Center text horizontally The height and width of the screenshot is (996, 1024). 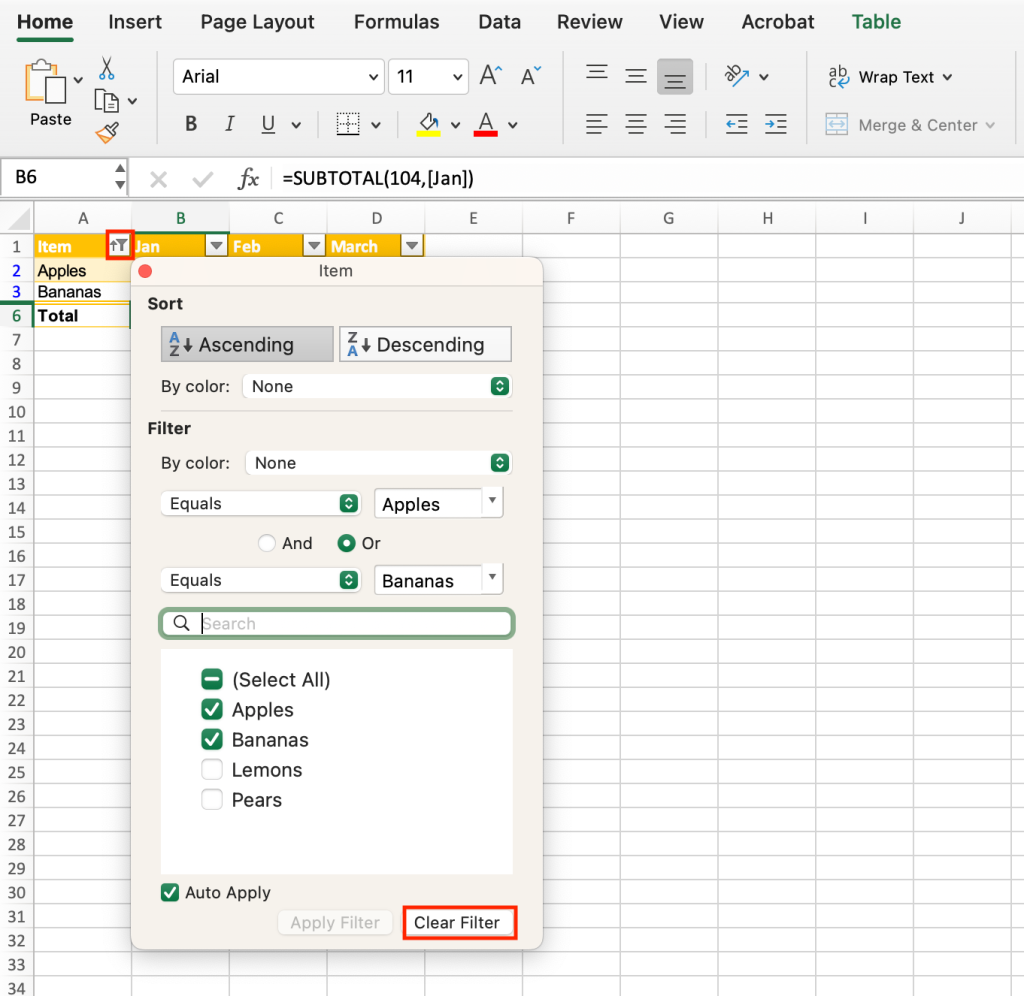[x=635, y=123]
